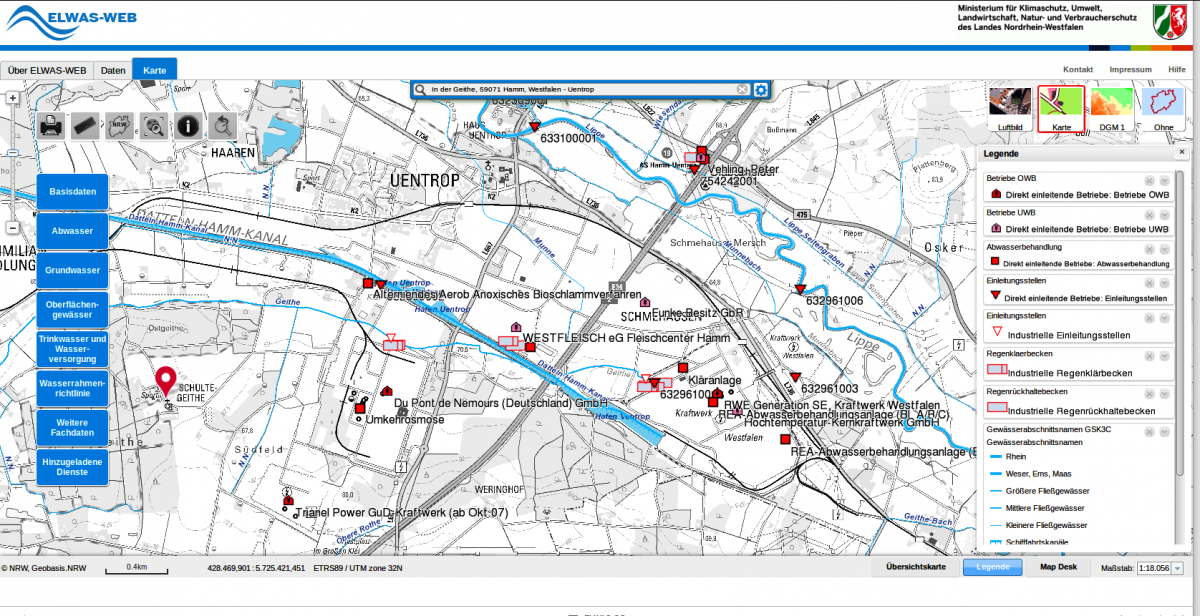Screen dimensions: 1200x616
Task: Click discharge point triangle 632961003
Action: pos(794,377)
